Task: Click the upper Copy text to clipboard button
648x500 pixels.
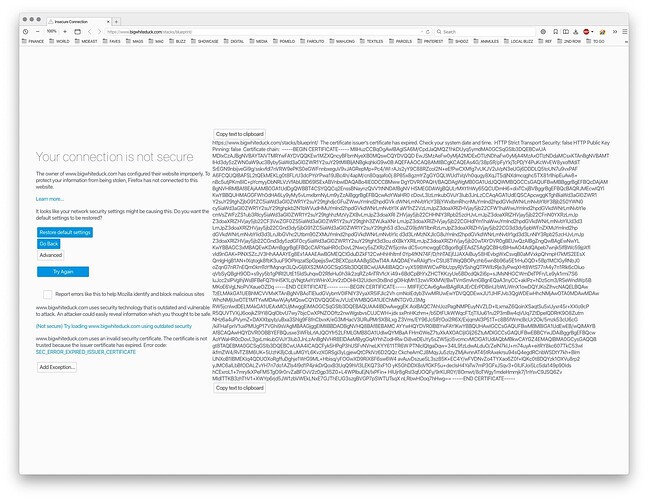Action: click(240, 134)
